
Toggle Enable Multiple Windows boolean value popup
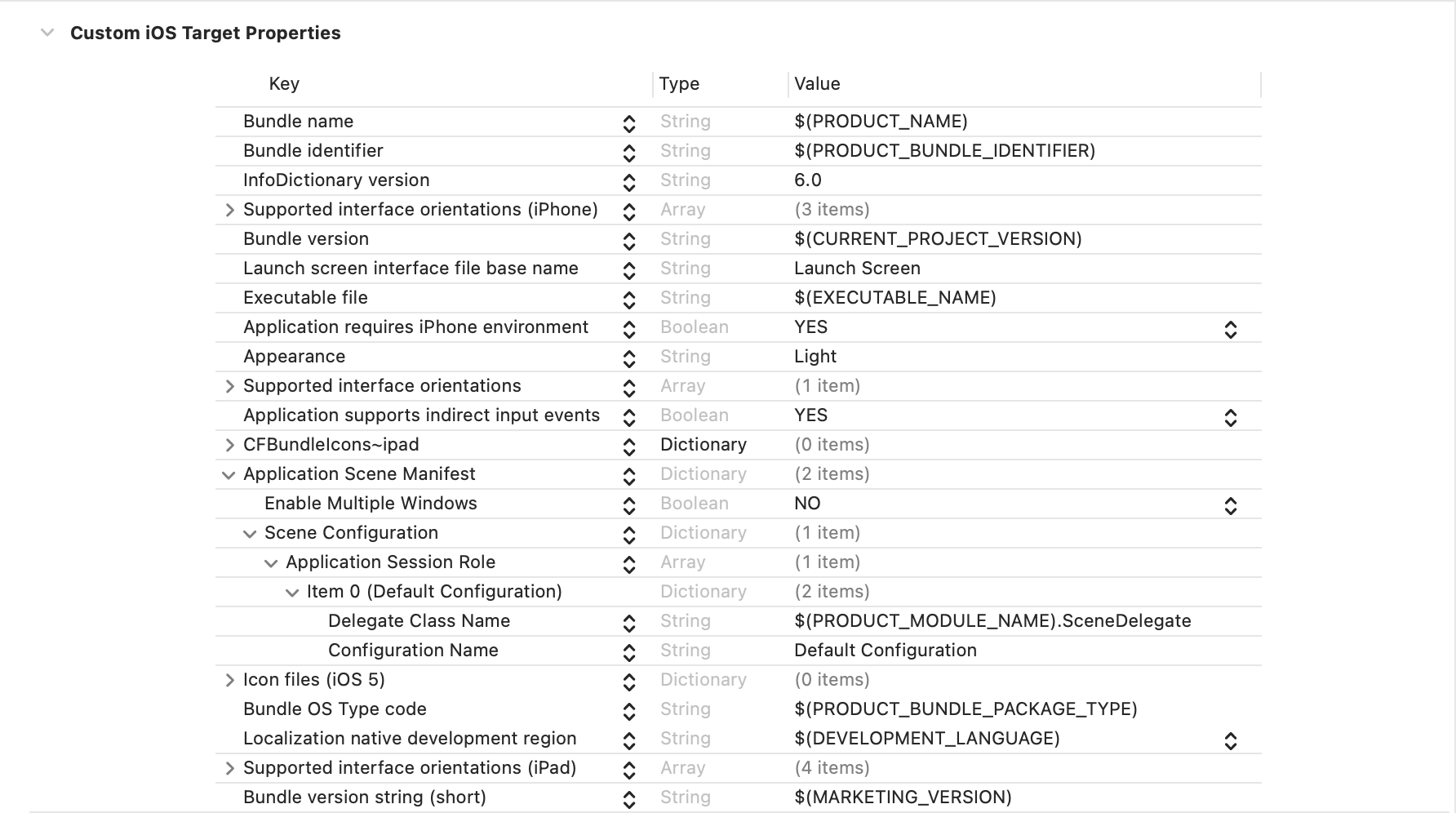point(1231,506)
